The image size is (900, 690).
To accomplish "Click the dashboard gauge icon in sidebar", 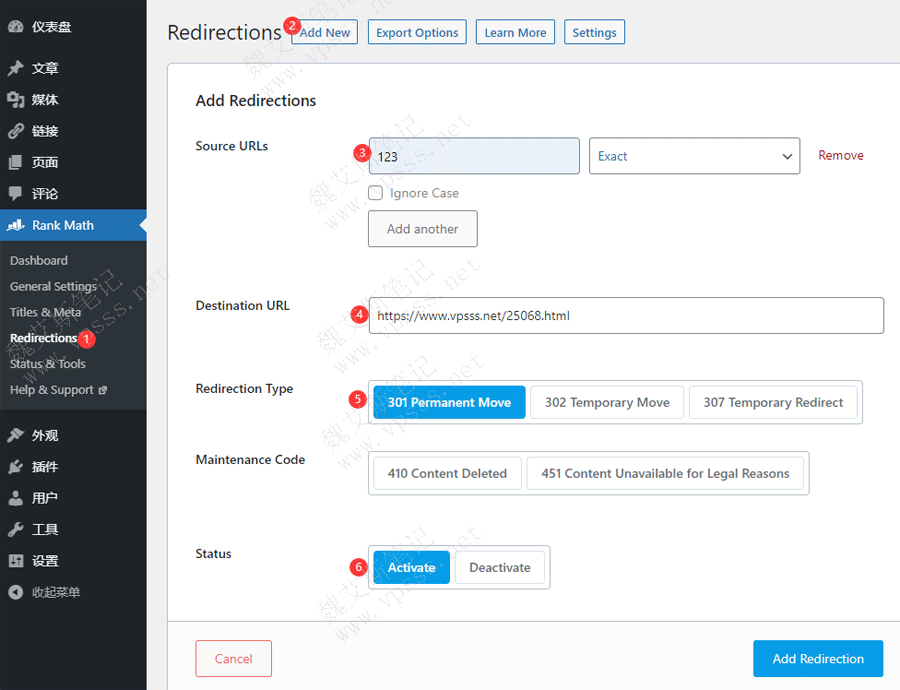I will click(15, 27).
